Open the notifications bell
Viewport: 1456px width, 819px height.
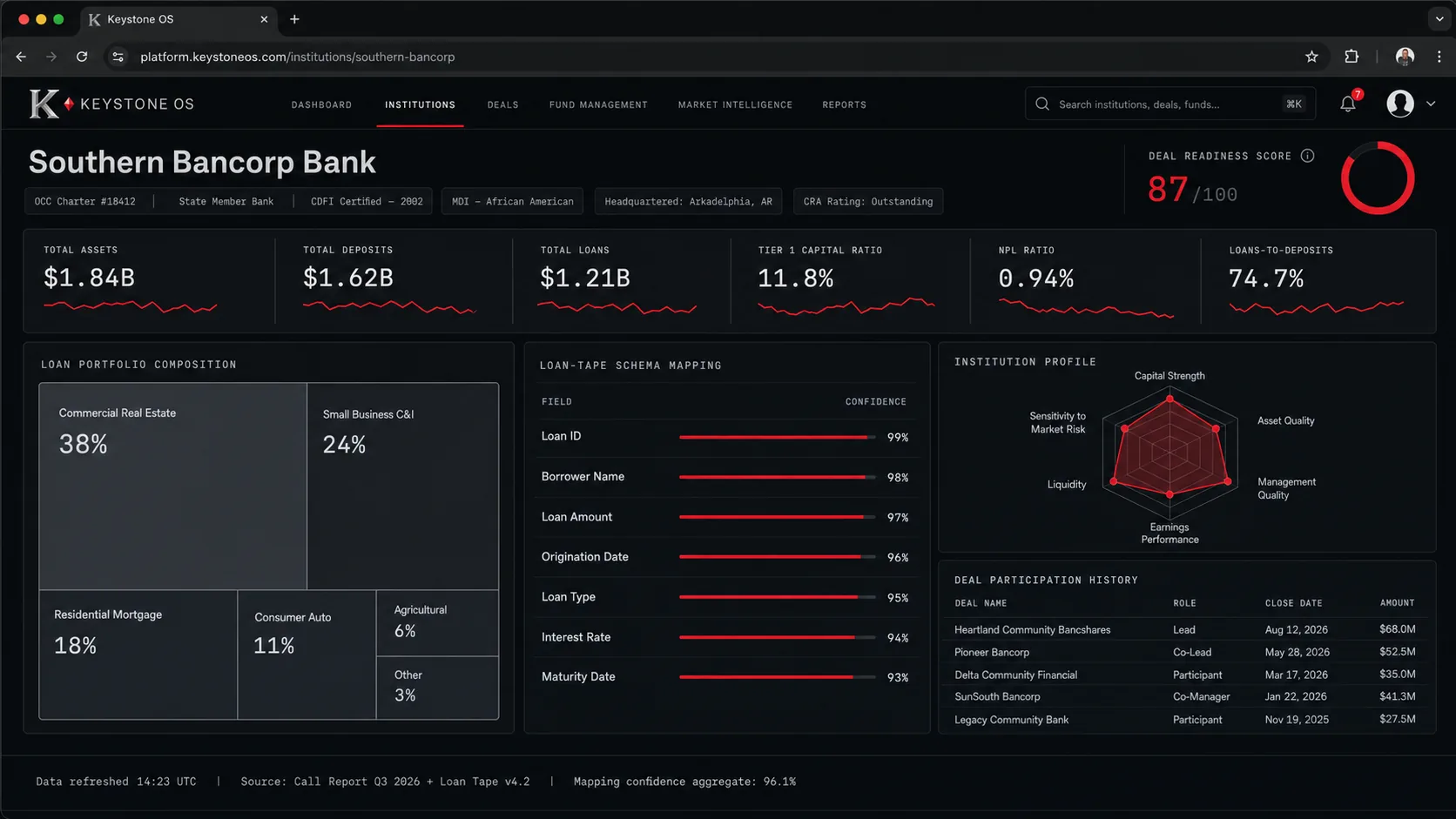(1348, 104)
